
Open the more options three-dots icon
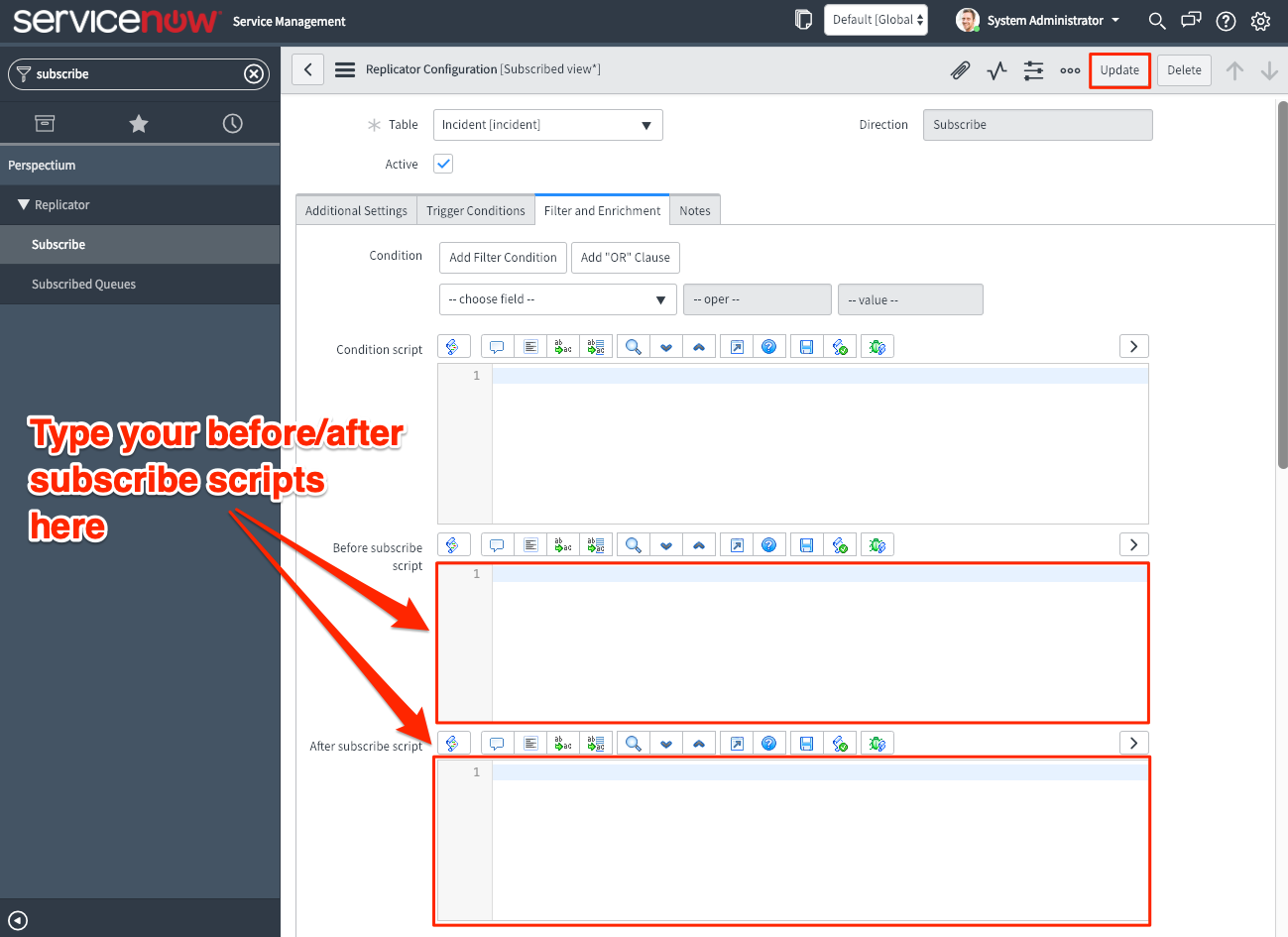(x=1070, y=70)
